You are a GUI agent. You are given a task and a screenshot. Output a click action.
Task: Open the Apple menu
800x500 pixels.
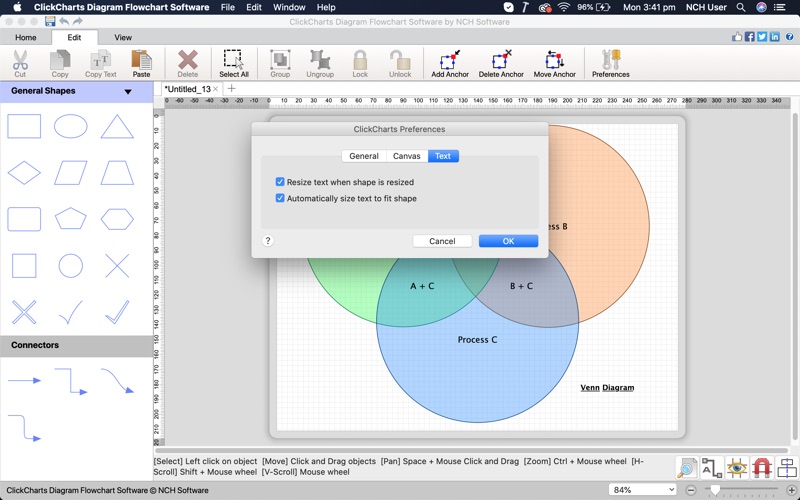(x=17, y=7)
